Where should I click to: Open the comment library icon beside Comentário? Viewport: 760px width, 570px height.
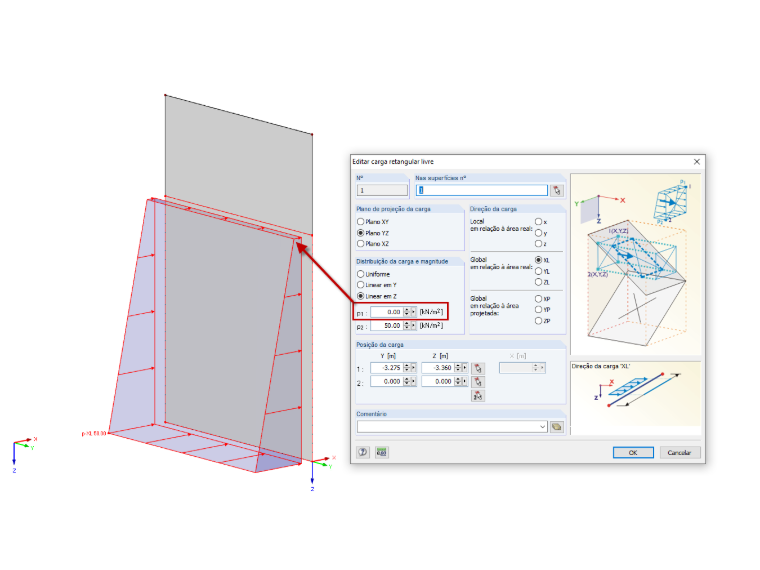[x=557, y=427]
